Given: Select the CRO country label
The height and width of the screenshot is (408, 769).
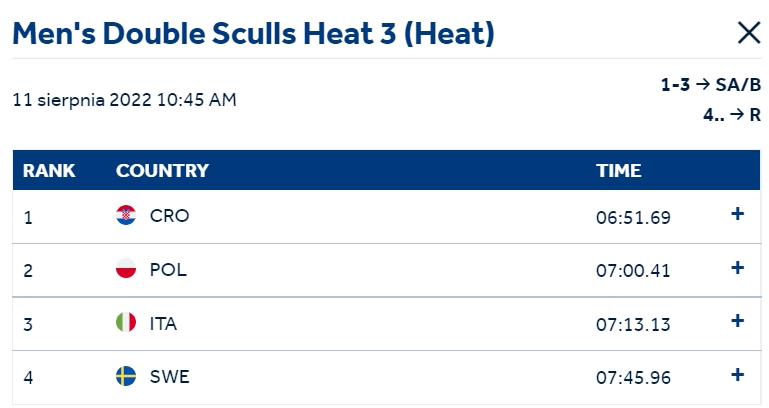Looking at the screenshot, I should coord(169,216).
